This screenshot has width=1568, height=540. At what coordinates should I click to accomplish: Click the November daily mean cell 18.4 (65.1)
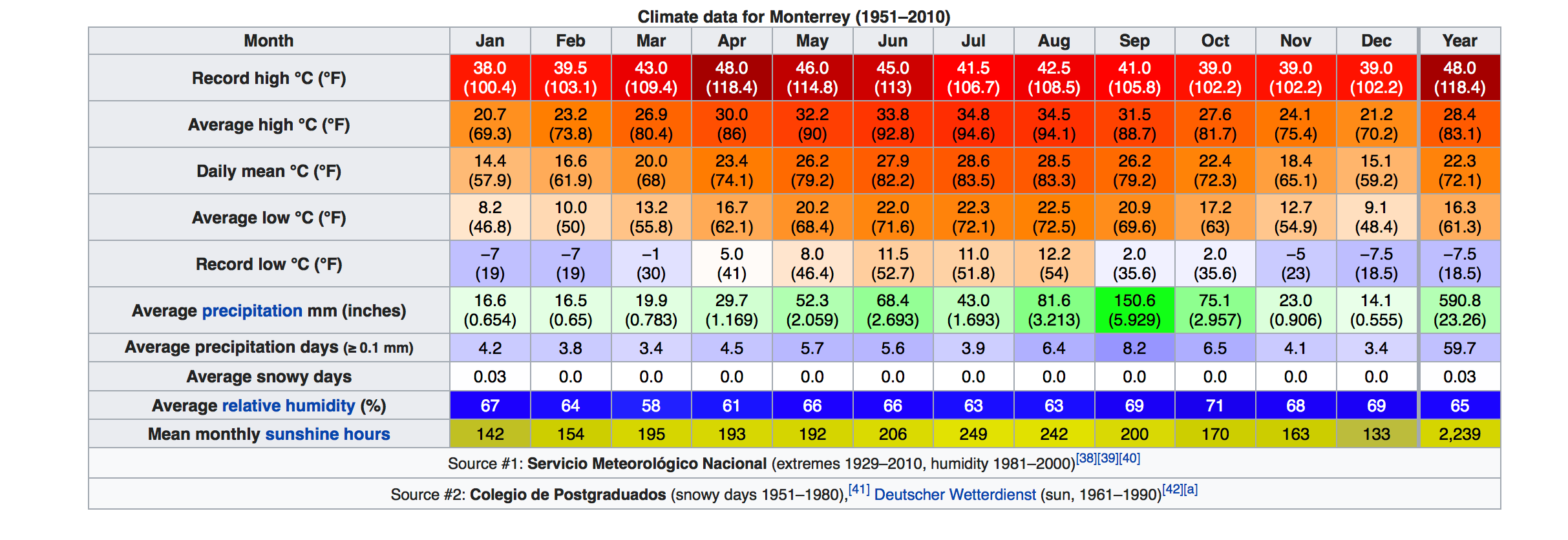pyautogui.click(x=1296, y=171)
